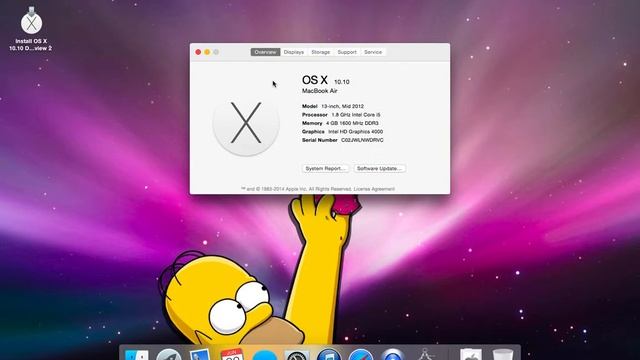Click the OS X version number 10.10

pos(342,82)
